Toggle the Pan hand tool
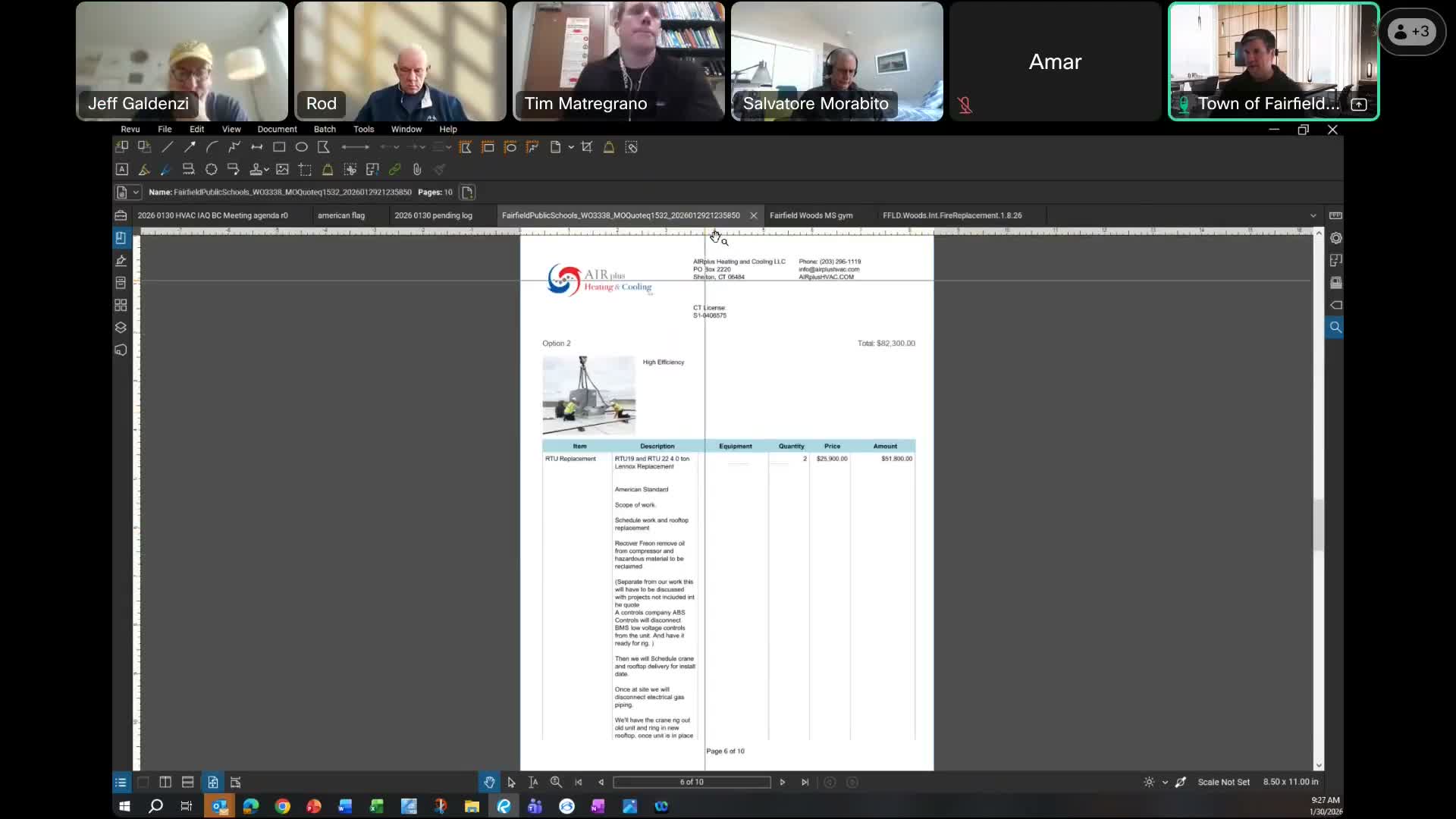This screenshot has height=819, width=1456. point(489,782)
